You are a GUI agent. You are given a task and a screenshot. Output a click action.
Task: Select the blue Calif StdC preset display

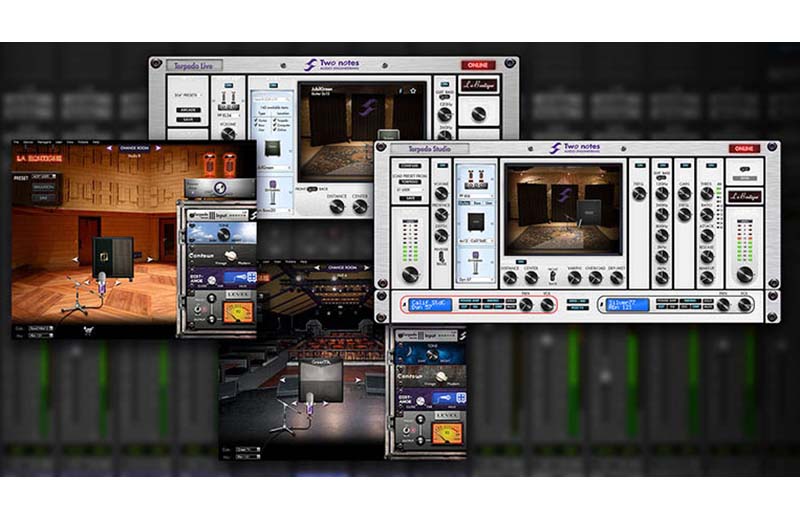[431, 305]
